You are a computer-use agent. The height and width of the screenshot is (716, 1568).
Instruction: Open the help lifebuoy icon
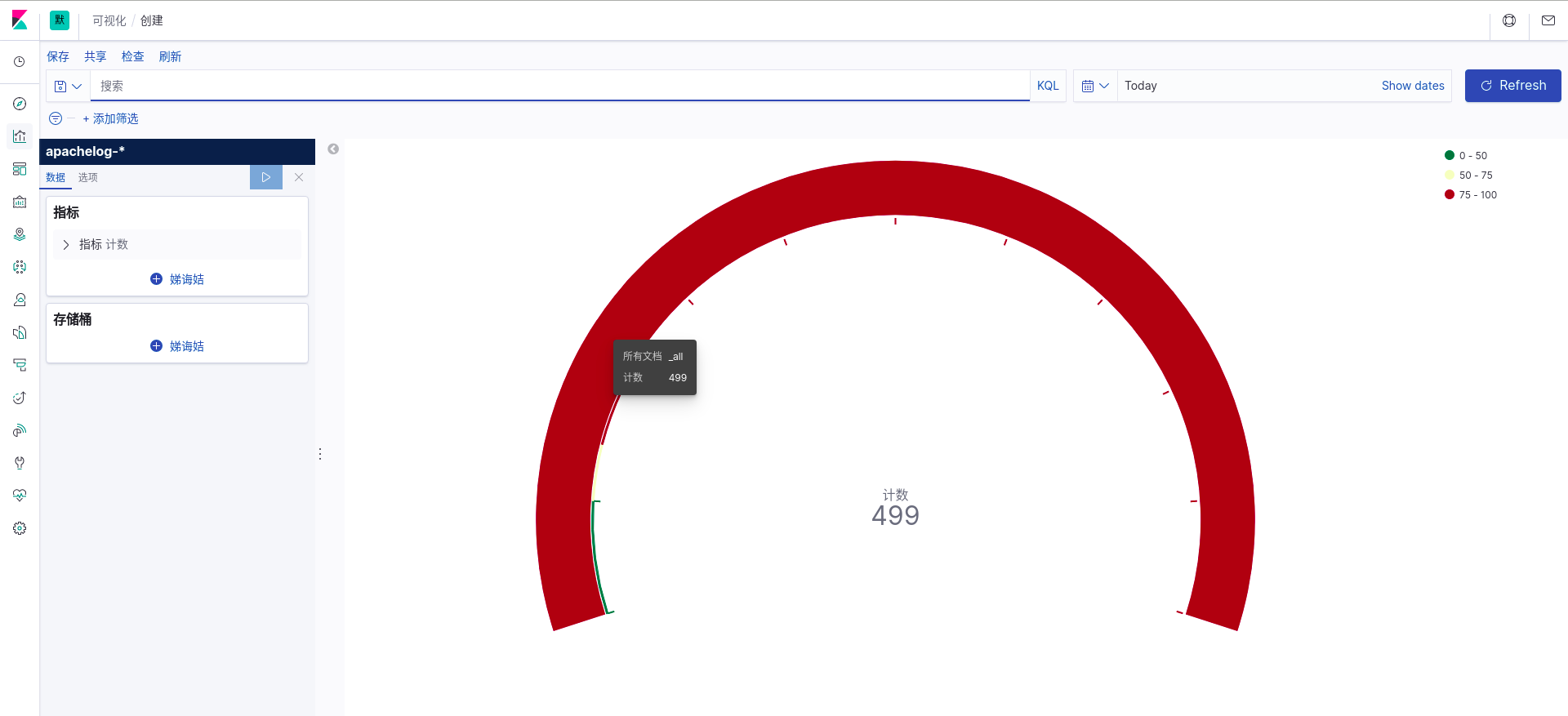click(x=1509, y=20)
